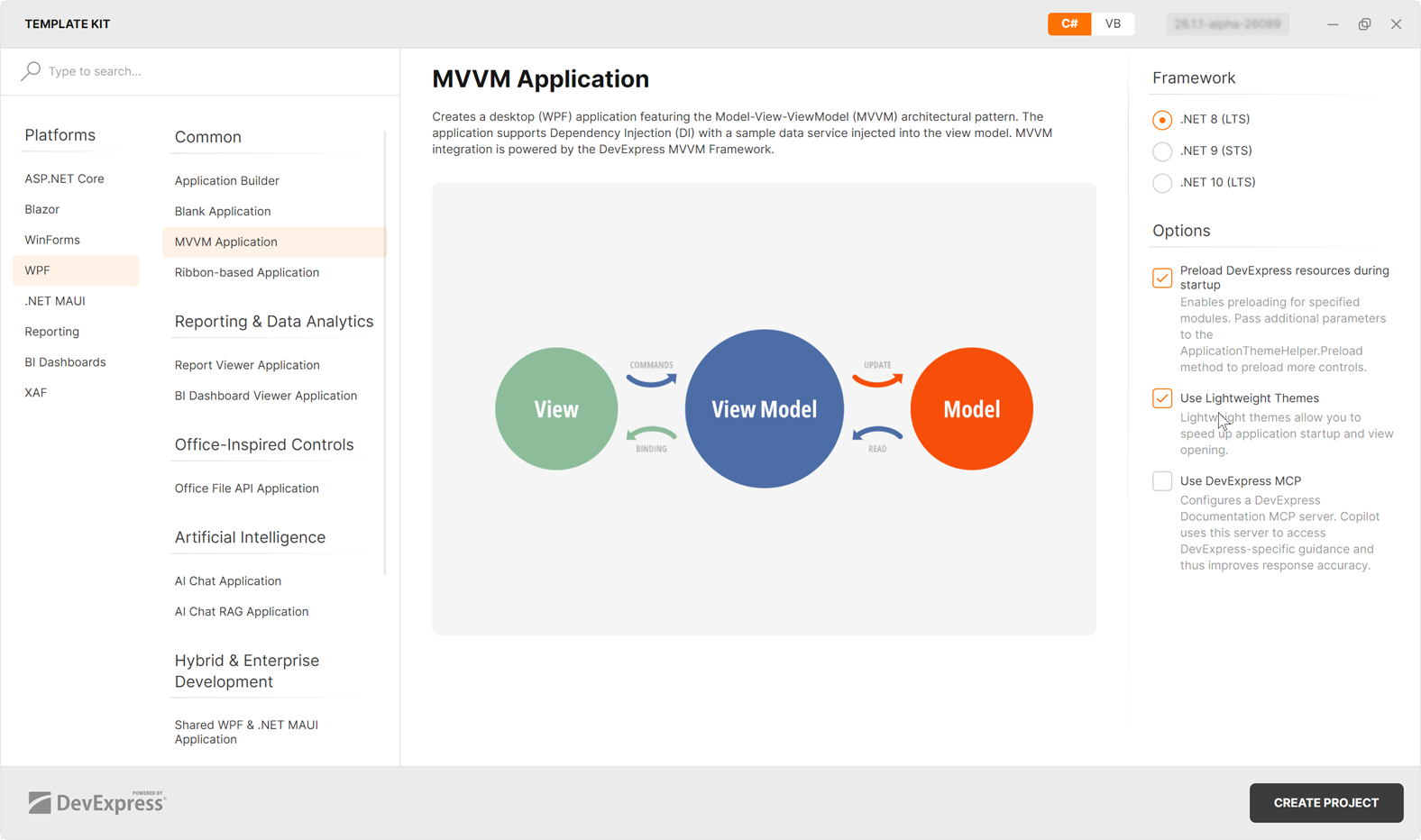Click the Common category heading
The height and width of the screenshot is (840, 1421).
[208, 137]
